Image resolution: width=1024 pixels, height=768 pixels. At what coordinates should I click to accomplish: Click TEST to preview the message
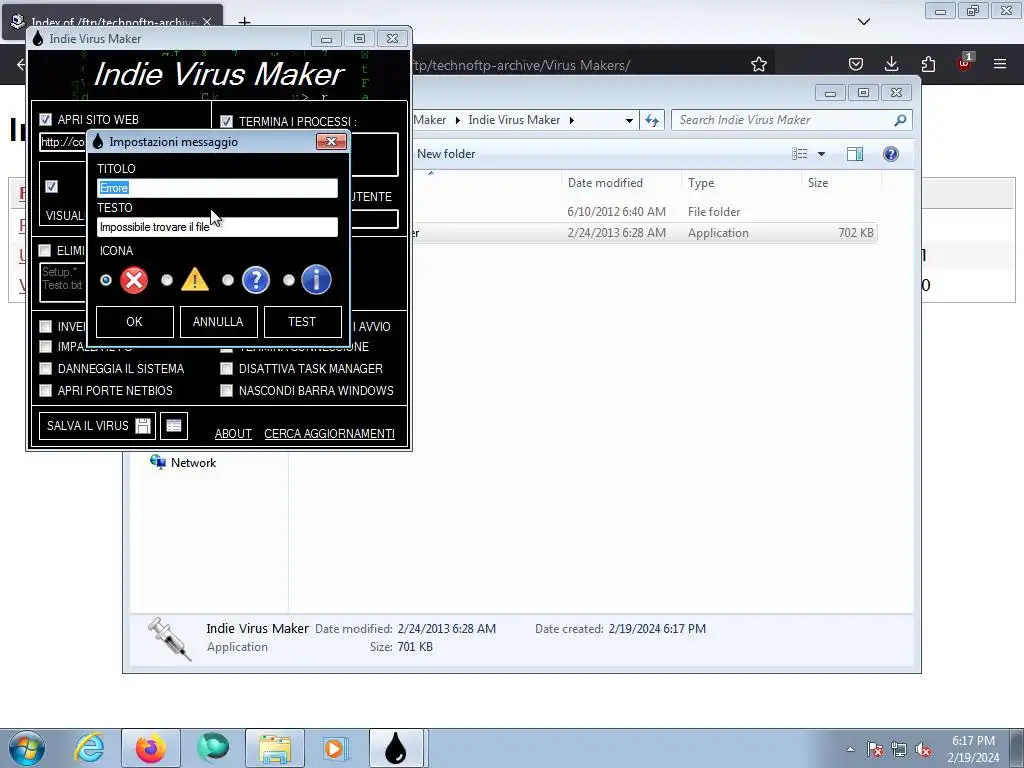302,322
